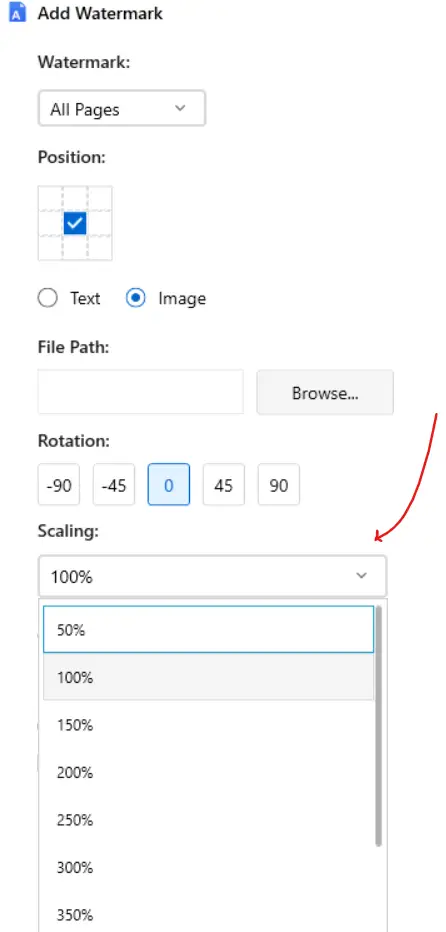The width and height of the screenshot is (446, 932).
Task: Click the scaling list scrollbar thumb
Action: click(x=379, y=726)
